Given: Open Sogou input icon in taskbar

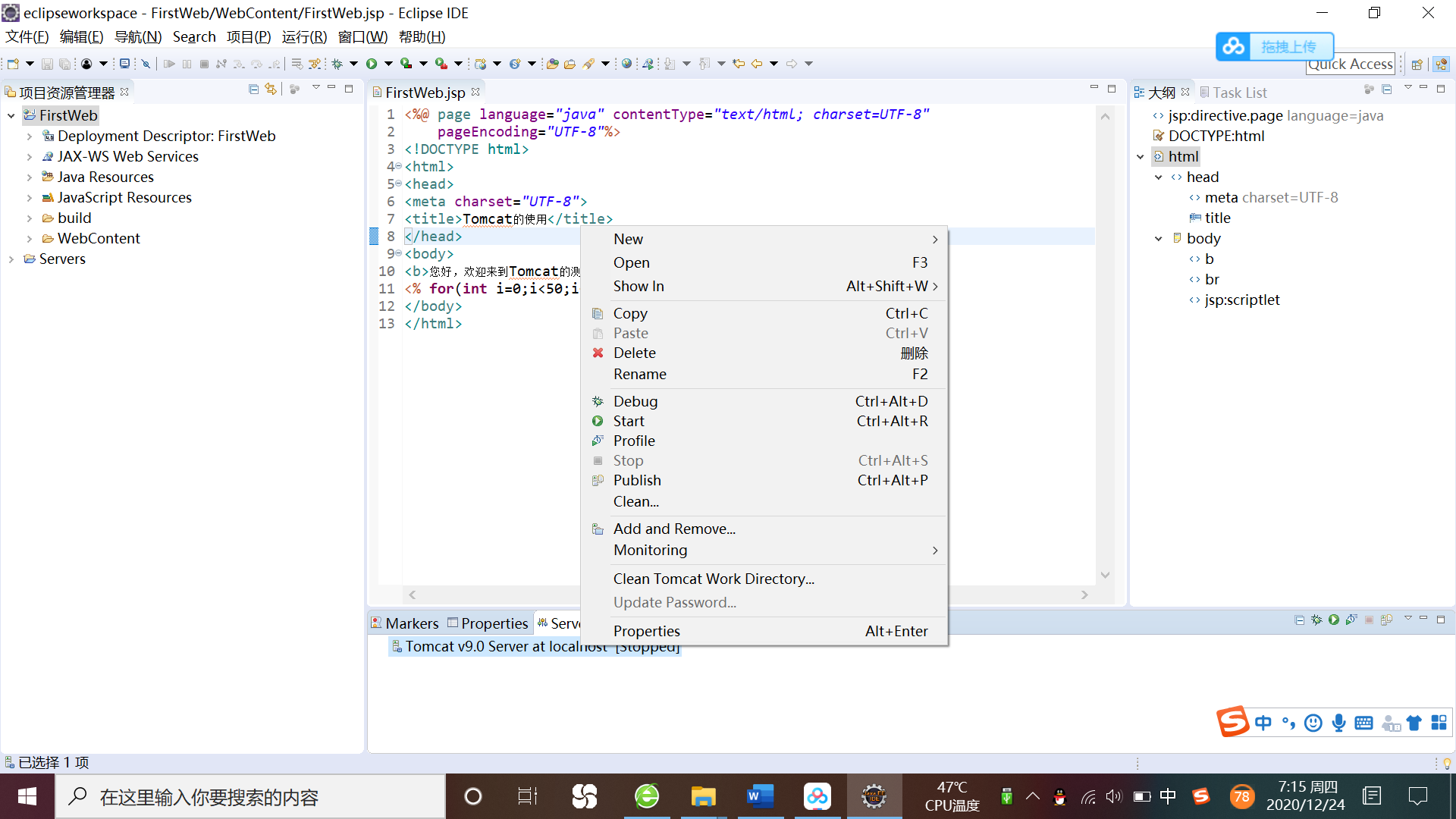Looking at the screenshot, I should click(1201, 796).
